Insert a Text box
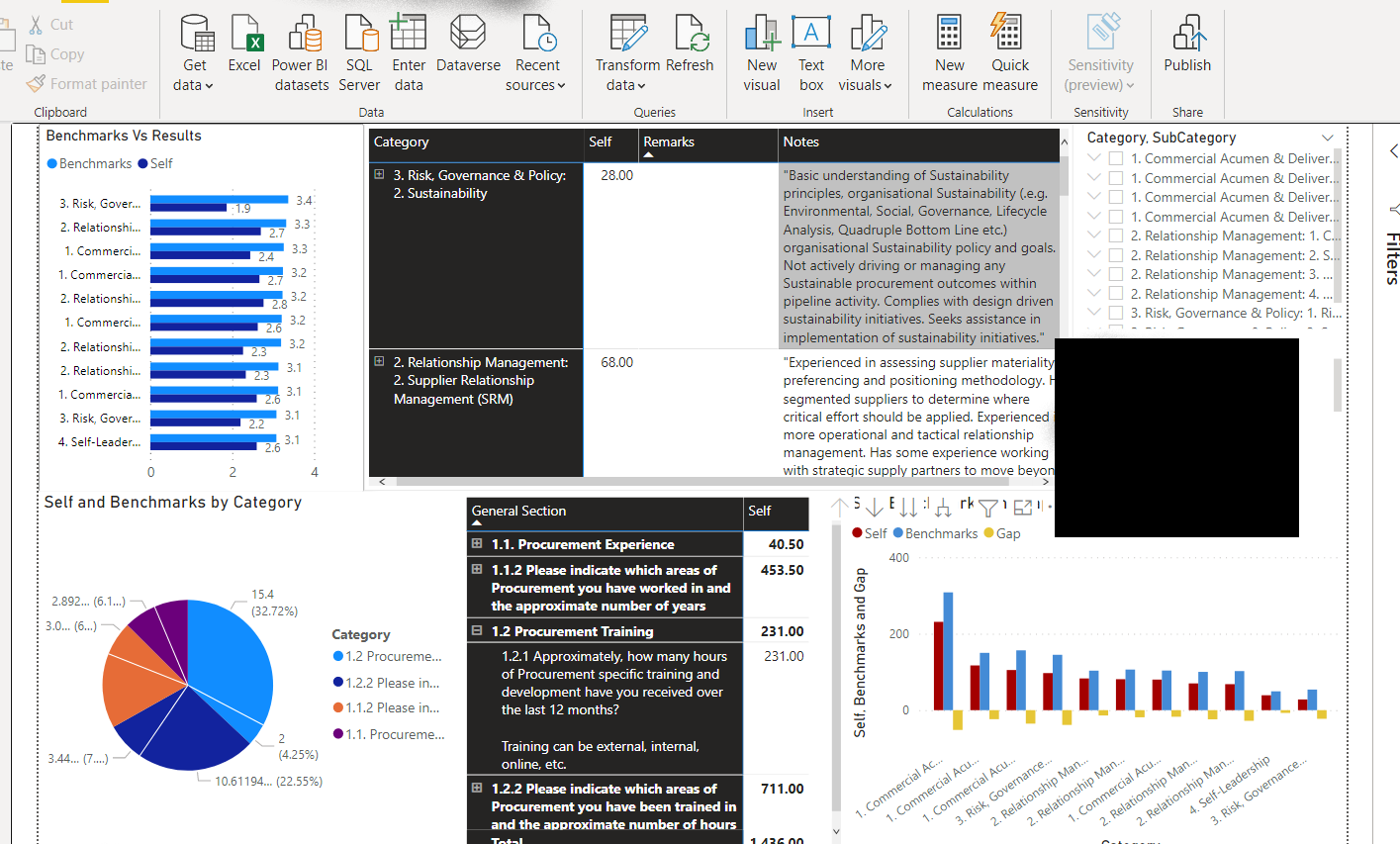The height and width of the screenshot is (844, 1400). 811,54
